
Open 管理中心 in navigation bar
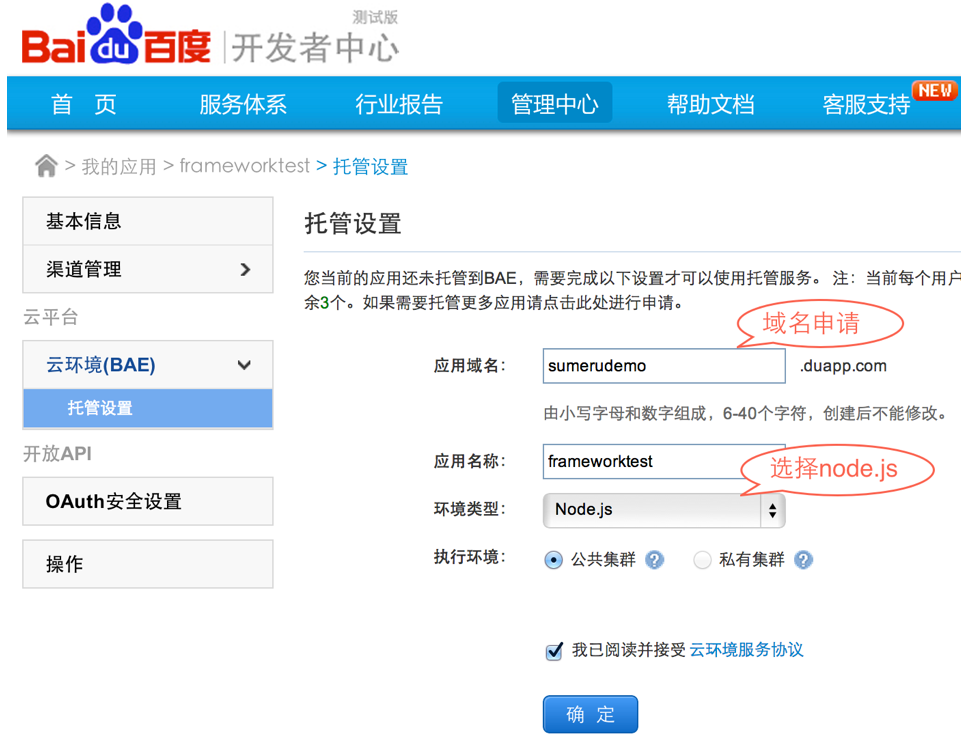tap(554, 103)
